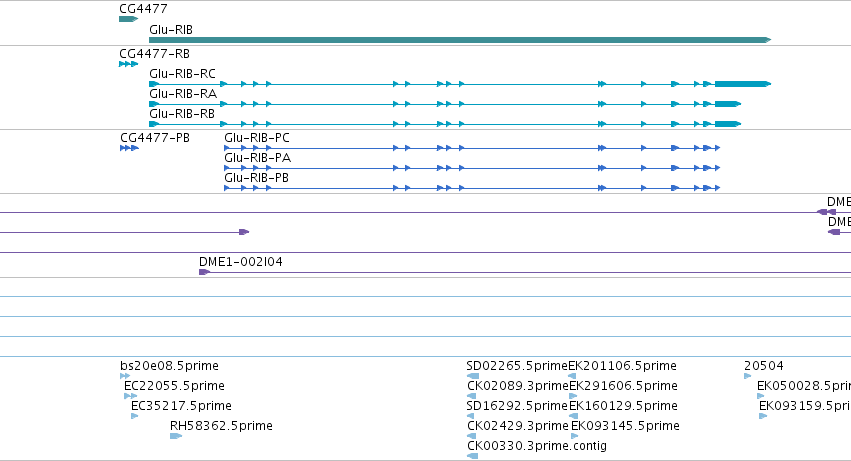
Task: Select the Glu-RIB-RB final exon block
Action: tap(728, 124)
